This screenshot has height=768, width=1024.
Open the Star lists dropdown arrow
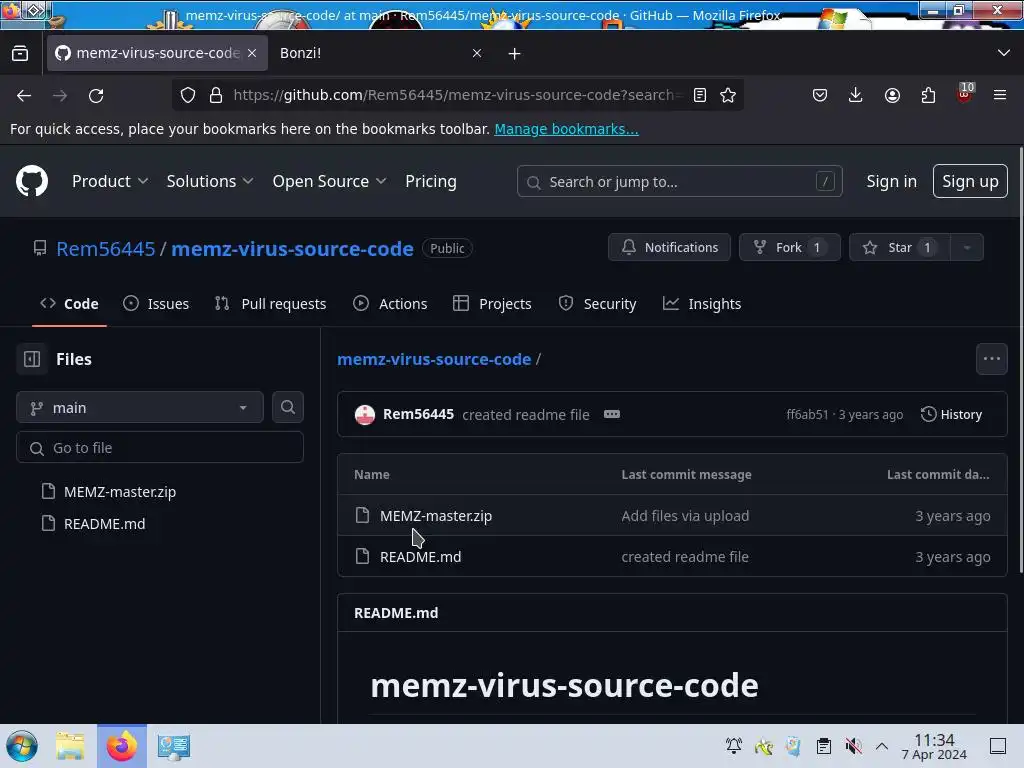point(967,248)
